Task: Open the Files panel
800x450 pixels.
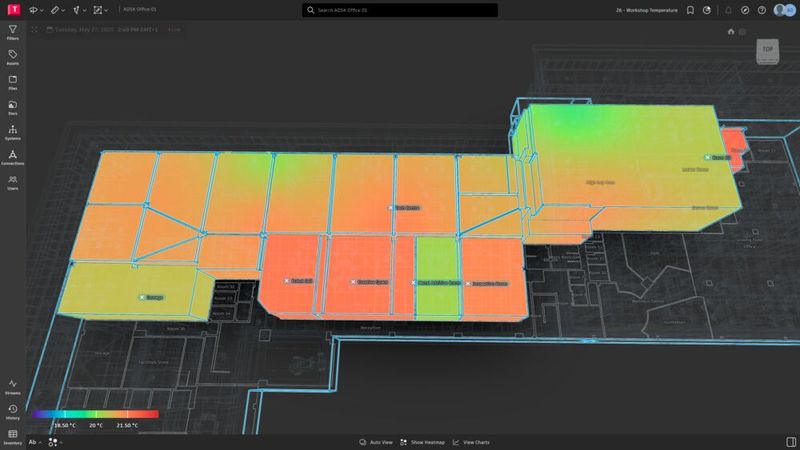Action: pos(13,82)
